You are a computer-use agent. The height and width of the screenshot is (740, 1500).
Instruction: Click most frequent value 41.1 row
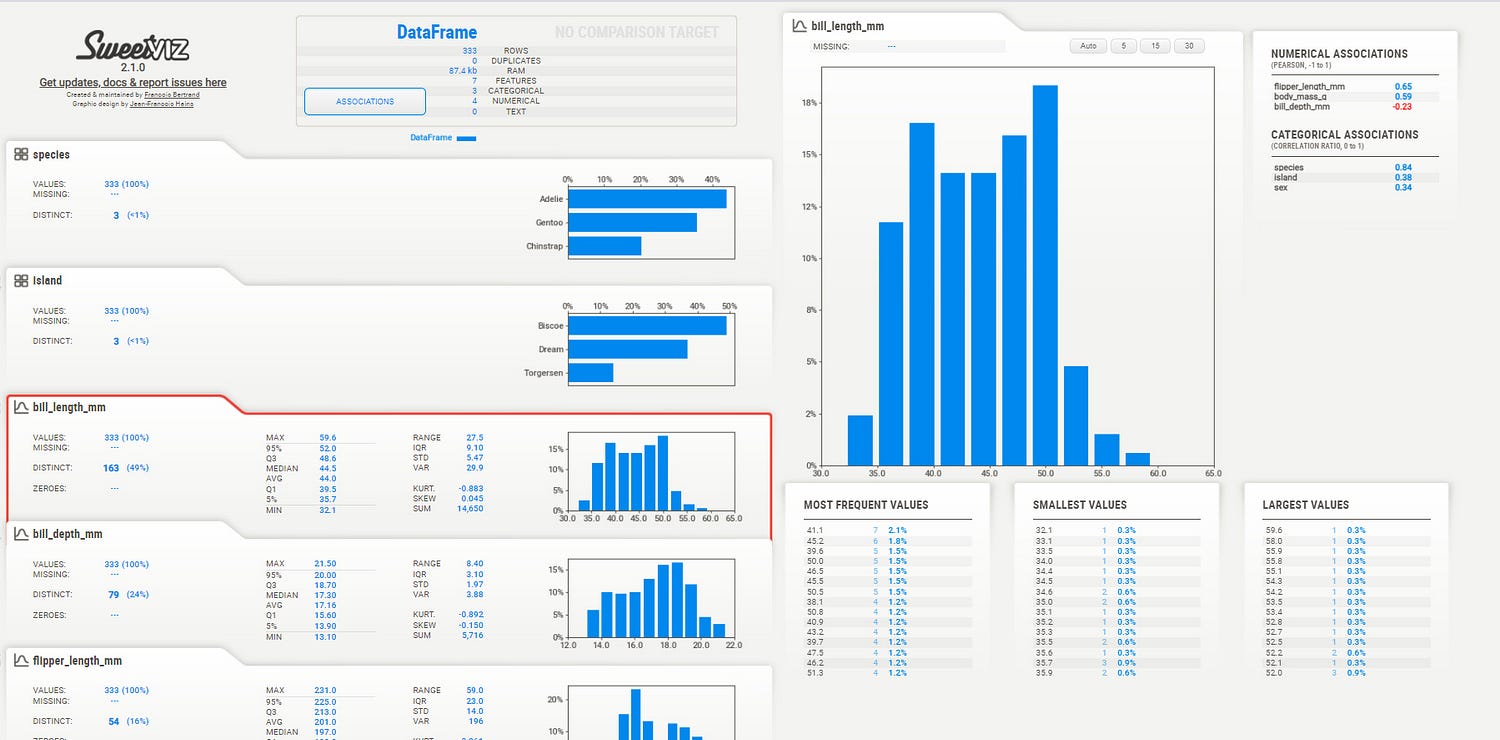(x=888, y=530)
